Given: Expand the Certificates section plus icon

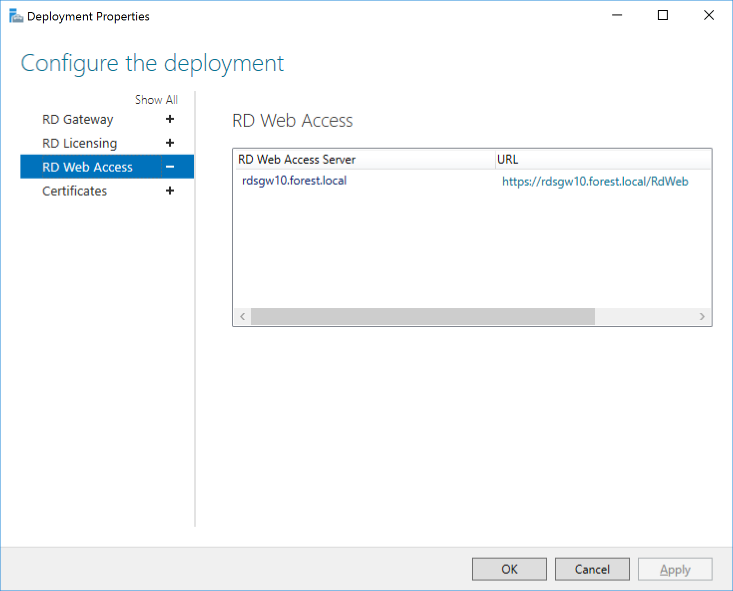Looking at the screenshot, I should coord(170,191).
